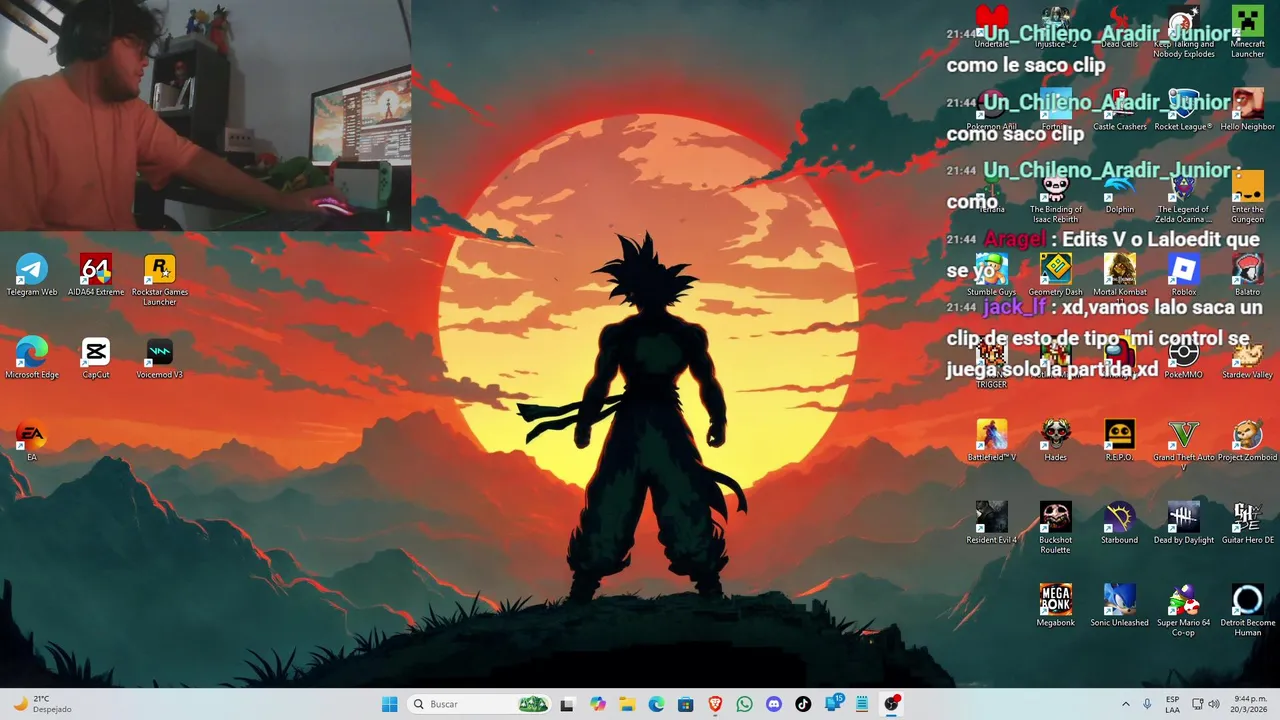The height and width of the screenshot is (720, 1280).
Task: Select the Castle Crashers icon
Action: [1119, 110]
